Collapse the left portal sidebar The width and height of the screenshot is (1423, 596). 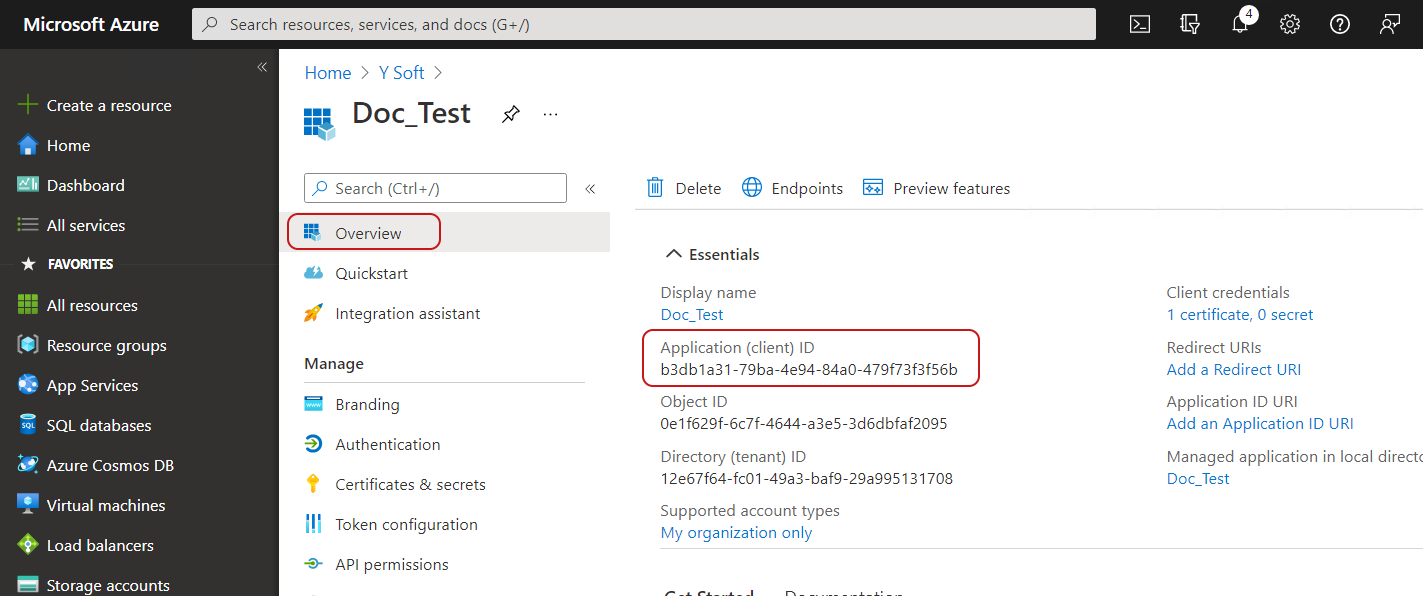point(262,67)
